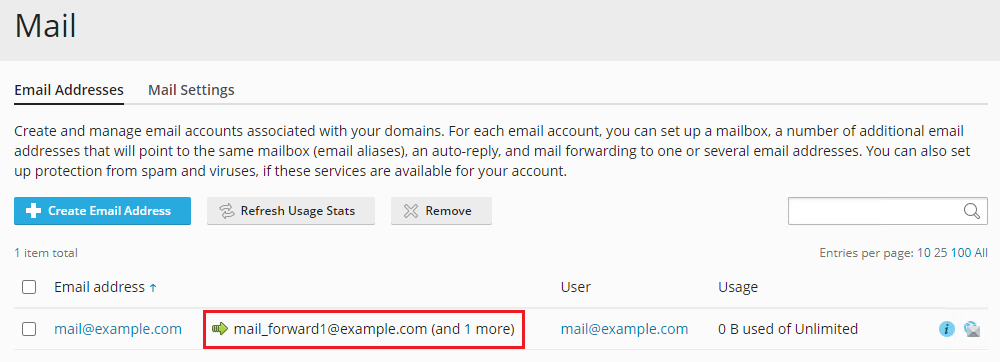Switch to the Mail Settings tab

point(191,90)
